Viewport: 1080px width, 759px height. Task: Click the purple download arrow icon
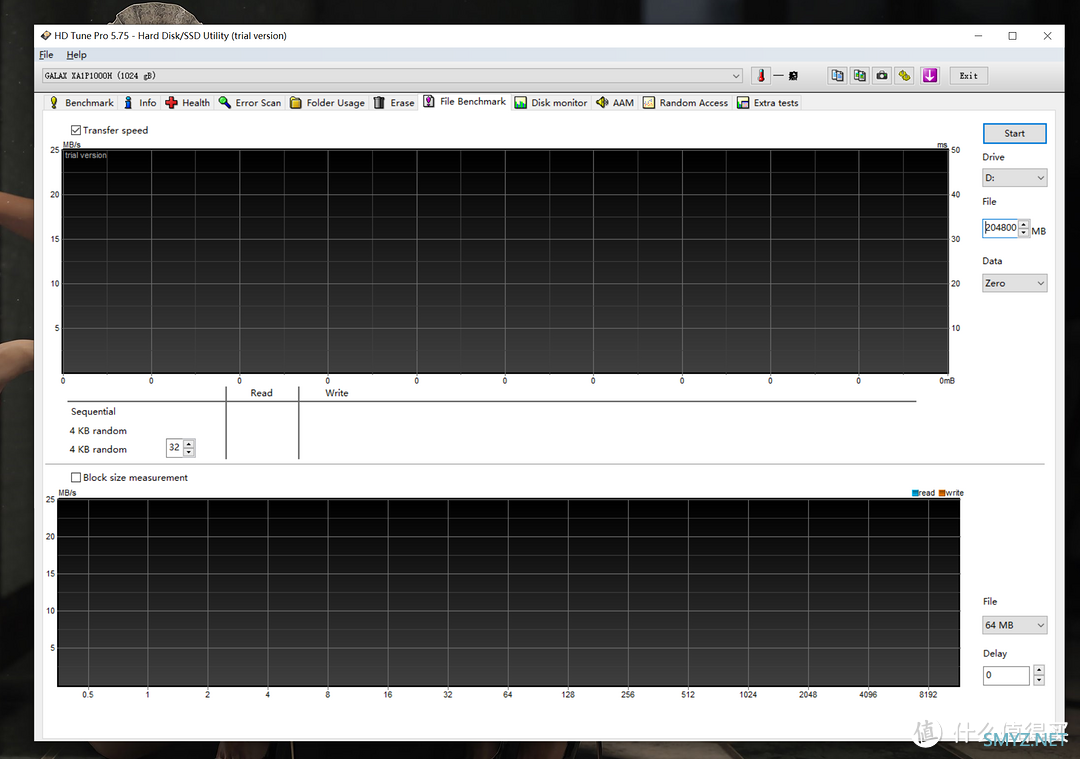coord(930,76)
